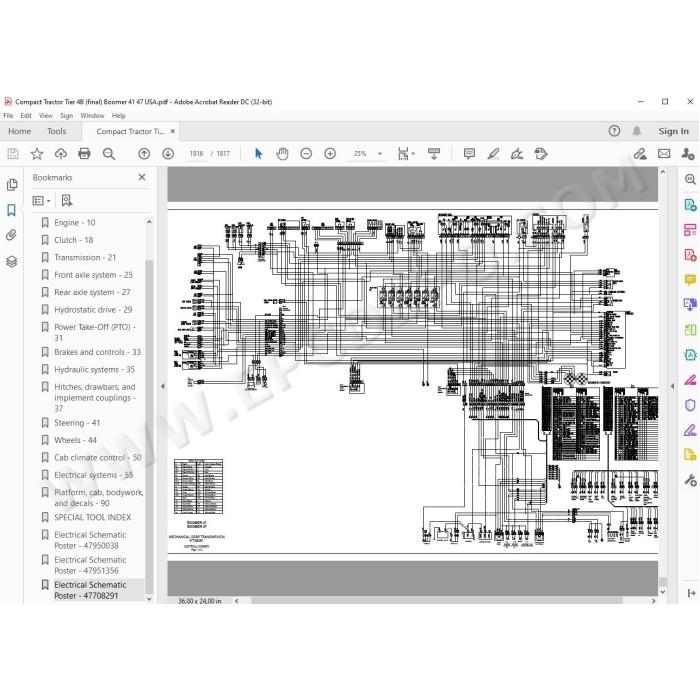Click the share with others person icon
The image size is (700, 700).
[x=688, y=154]
